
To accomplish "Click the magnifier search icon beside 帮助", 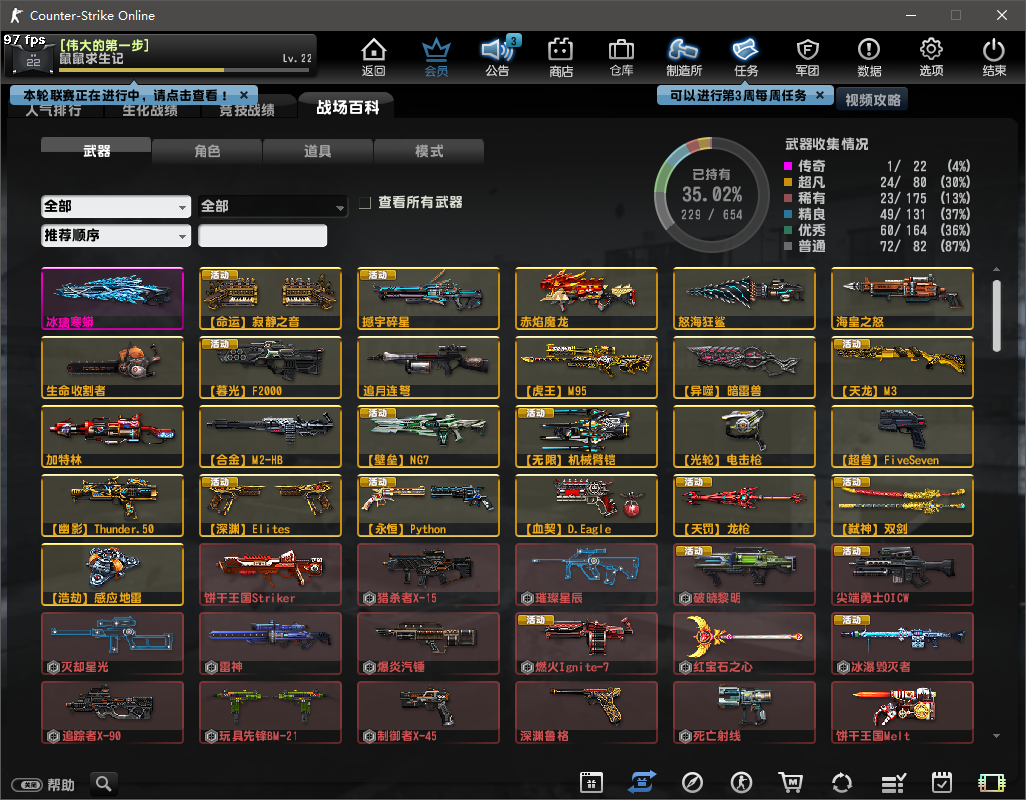I will point(103,783).
